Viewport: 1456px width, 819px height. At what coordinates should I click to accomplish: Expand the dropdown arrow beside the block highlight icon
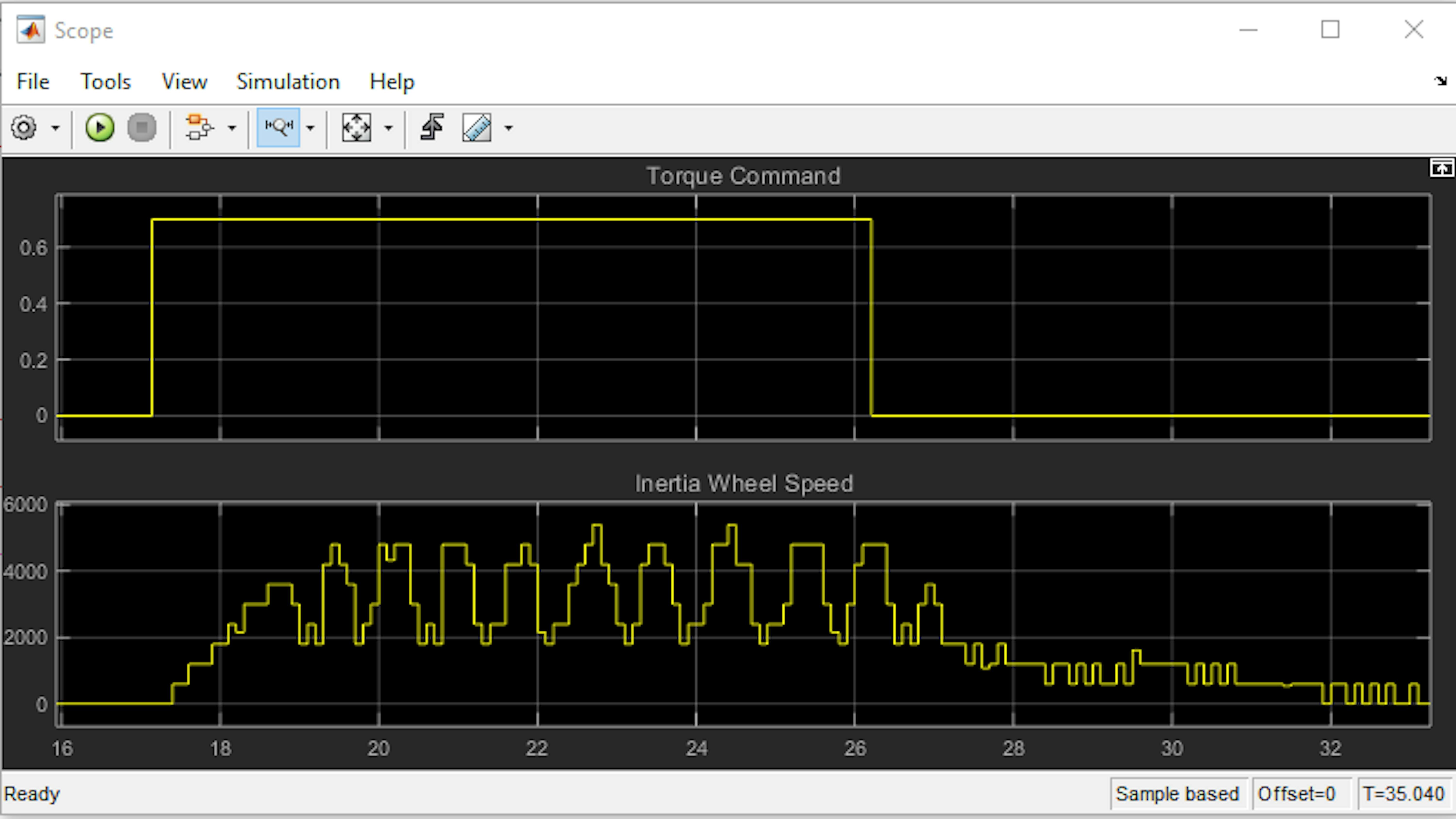[x=232, y=128]
